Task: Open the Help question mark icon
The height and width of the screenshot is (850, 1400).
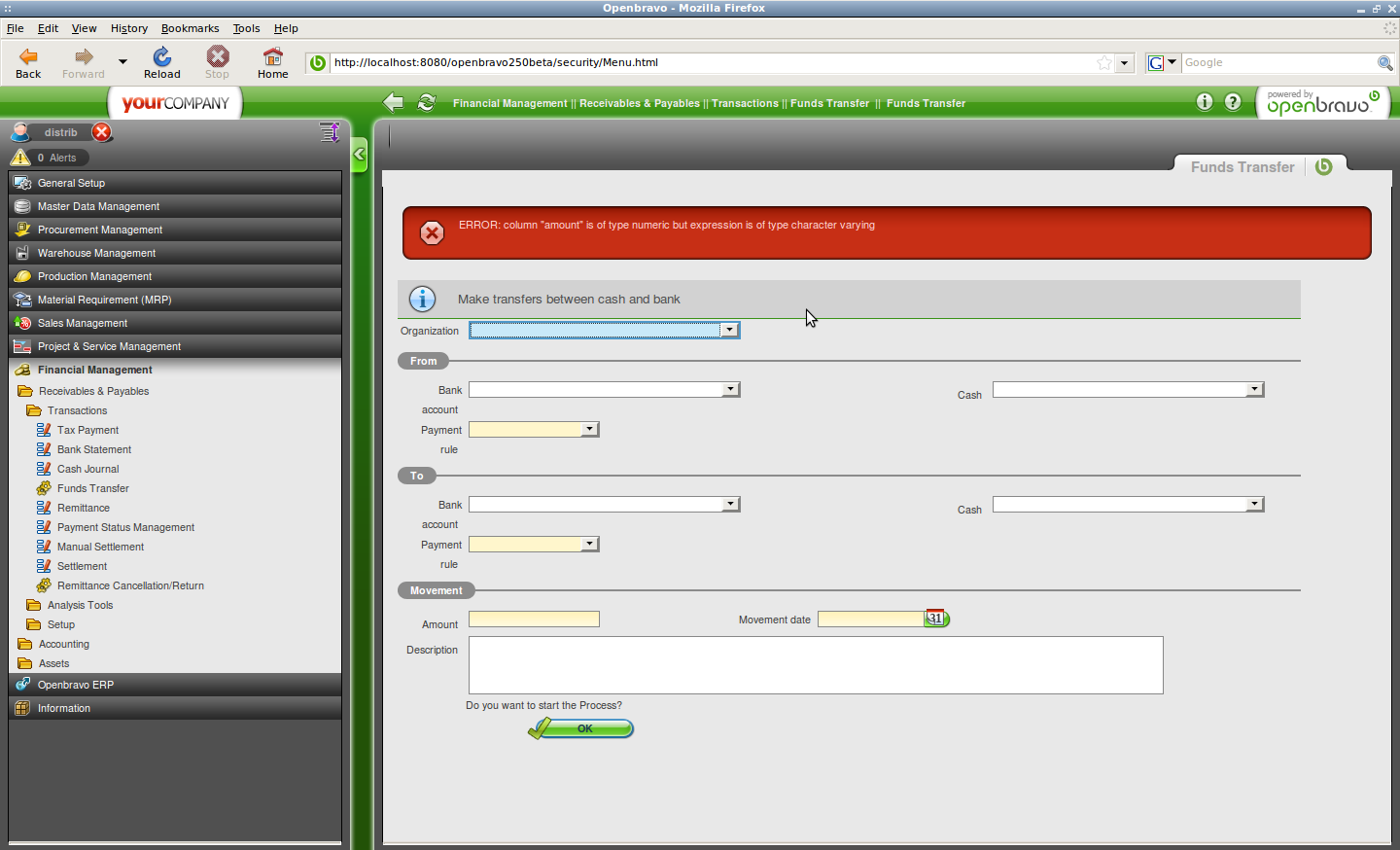Action: pyautogui.click(x=1233, y=102)
